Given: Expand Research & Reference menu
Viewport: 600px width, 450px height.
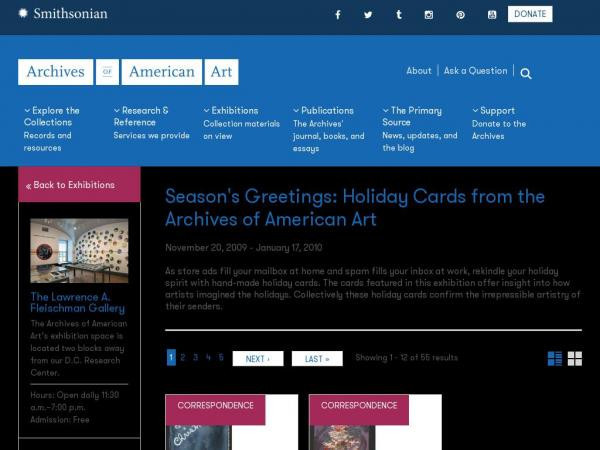Looking at the screenshot, I should tap(141, 116).
